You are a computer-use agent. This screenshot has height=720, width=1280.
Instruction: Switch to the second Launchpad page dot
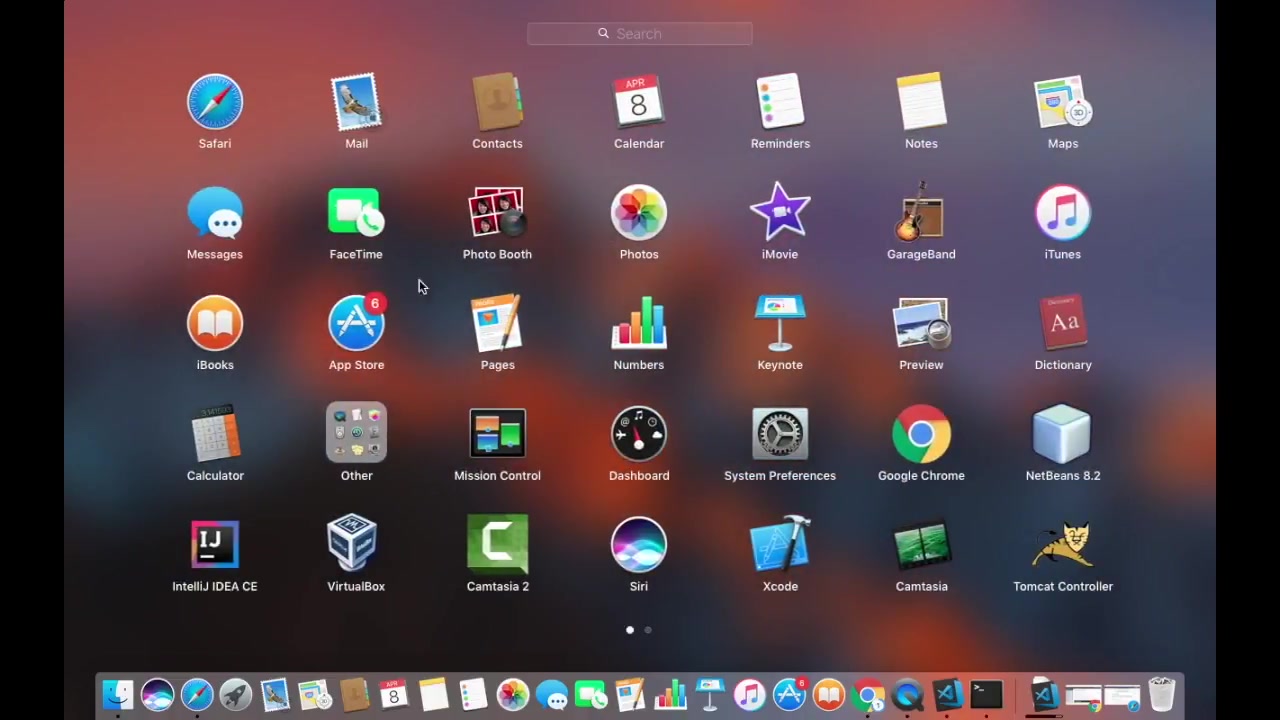(647, 630)
